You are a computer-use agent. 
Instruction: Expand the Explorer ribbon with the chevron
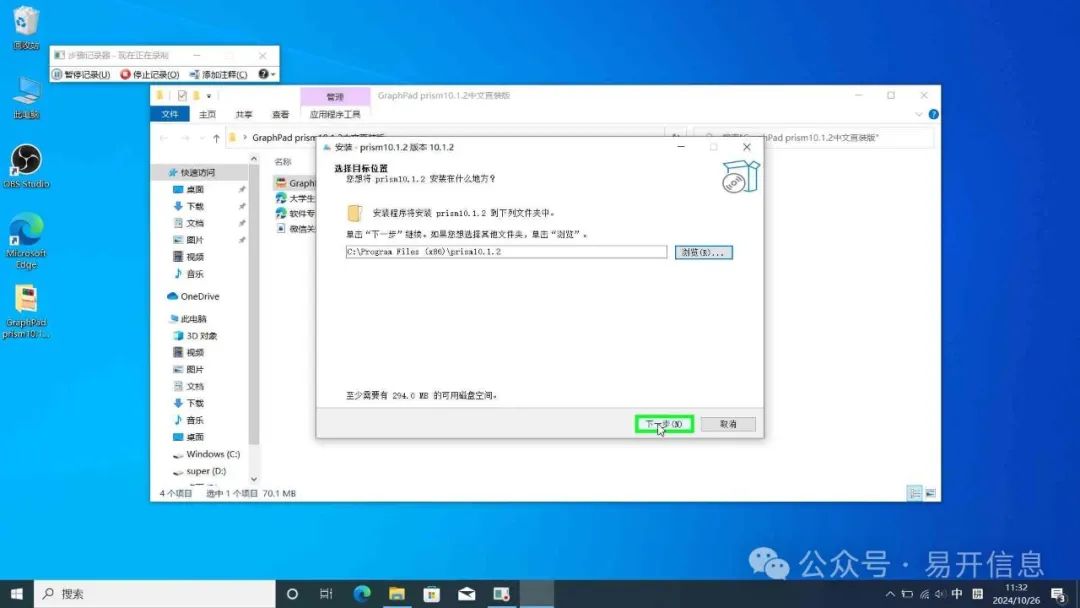pos(919,114)
